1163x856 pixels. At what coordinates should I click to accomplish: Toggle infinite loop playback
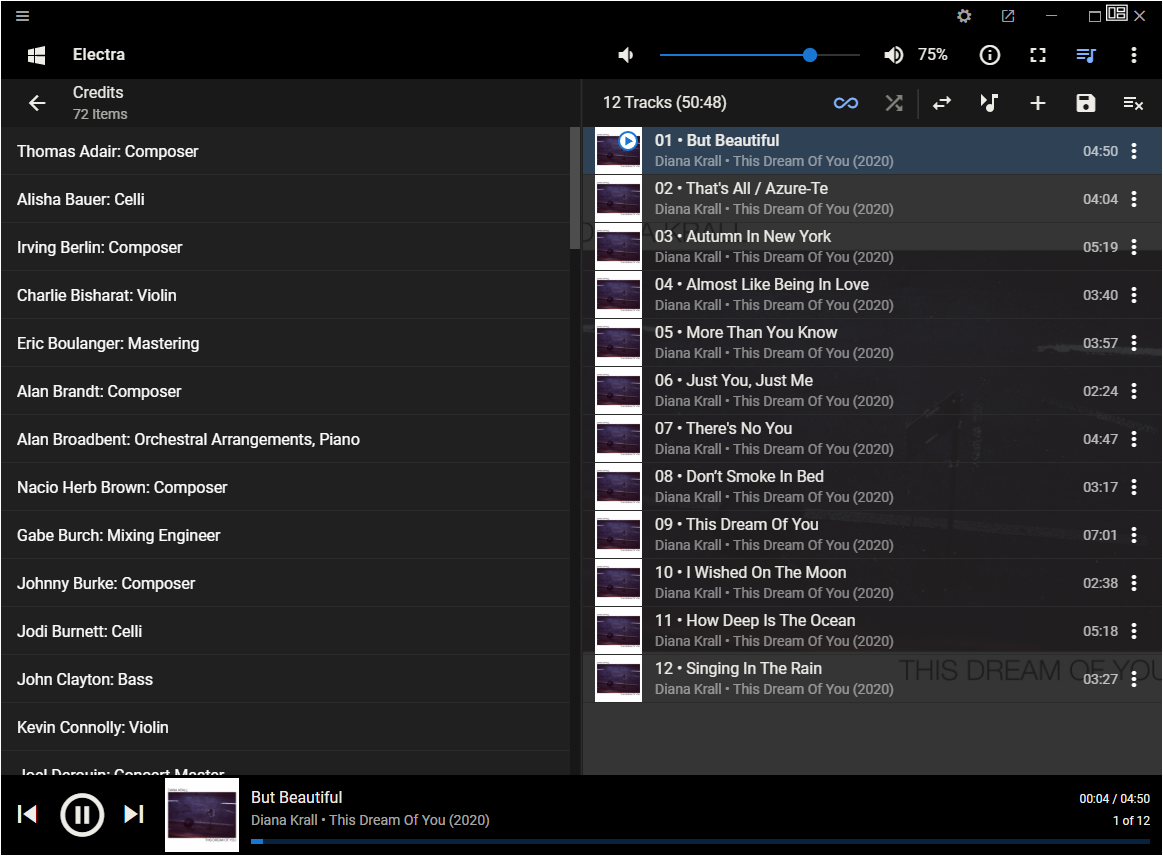coord(846,103)
